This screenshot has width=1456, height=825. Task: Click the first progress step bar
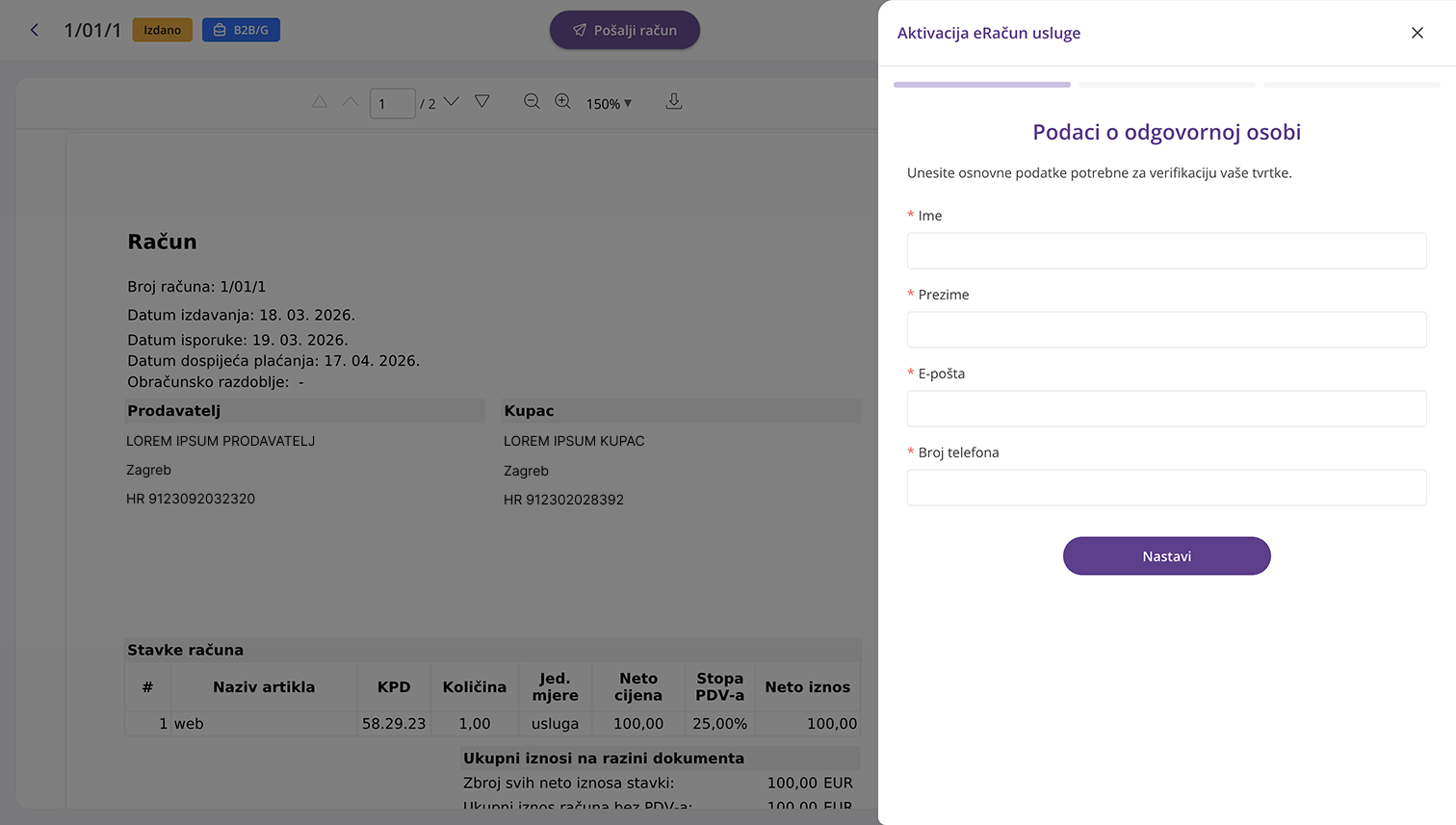click(x=981, y=85)
